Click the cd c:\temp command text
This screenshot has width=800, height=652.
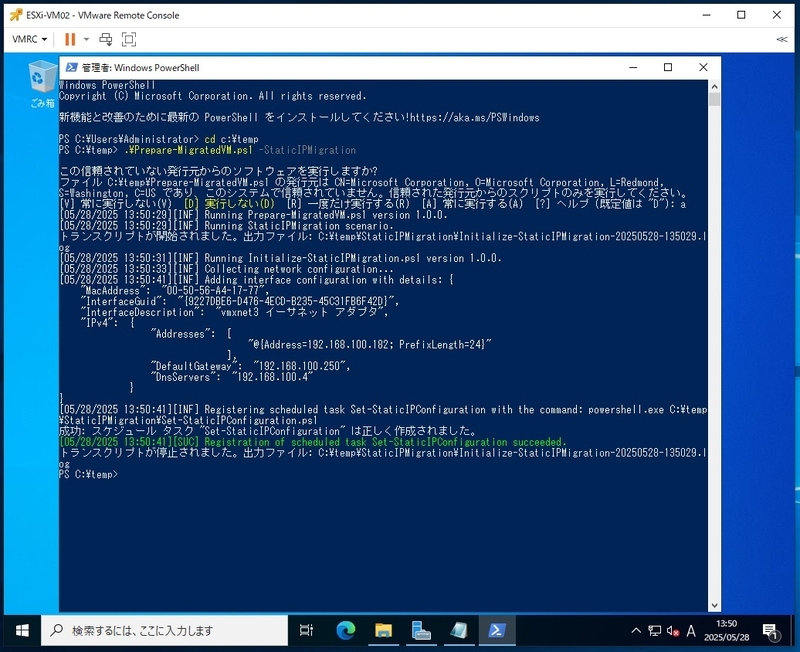point(232,139)
